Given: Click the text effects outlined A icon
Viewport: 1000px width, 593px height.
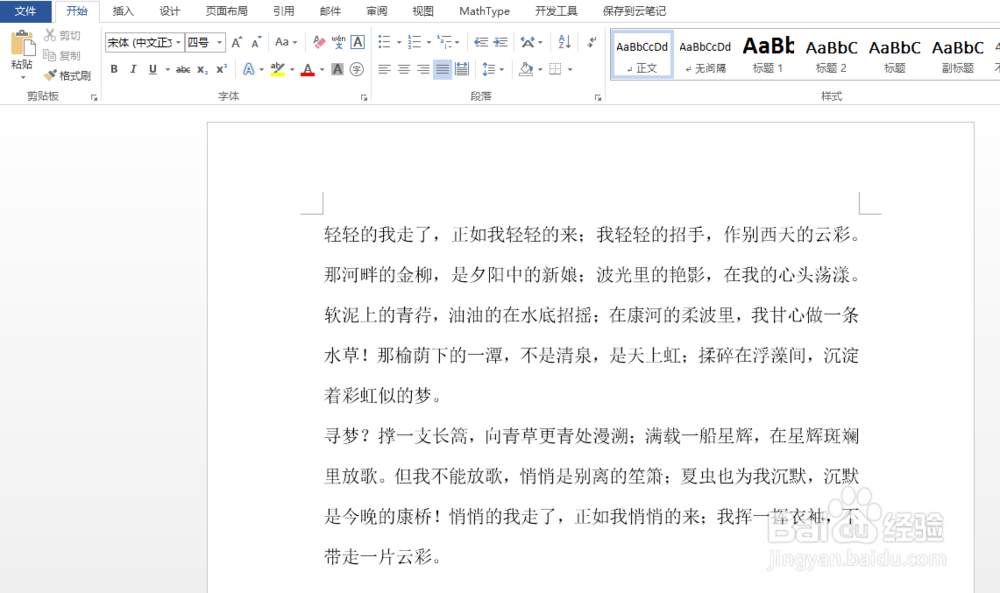Looking at the screenshot, I should pos(249,69).
